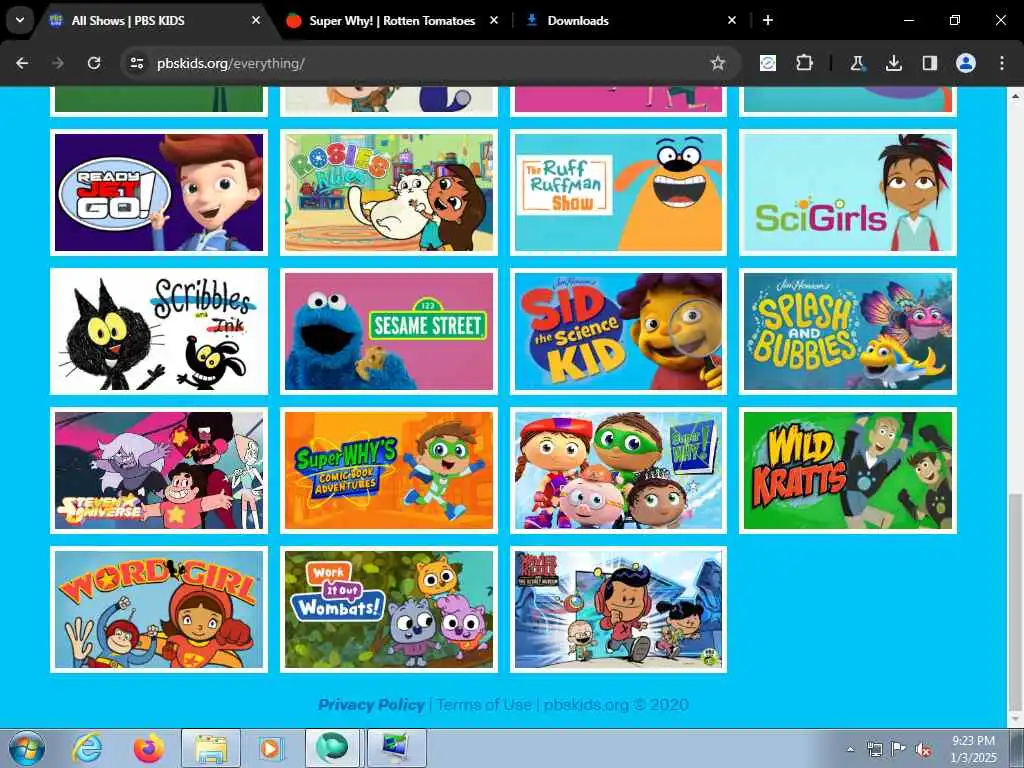
Task: Open Work It Out Wombats tile
Action: (389, 609)
